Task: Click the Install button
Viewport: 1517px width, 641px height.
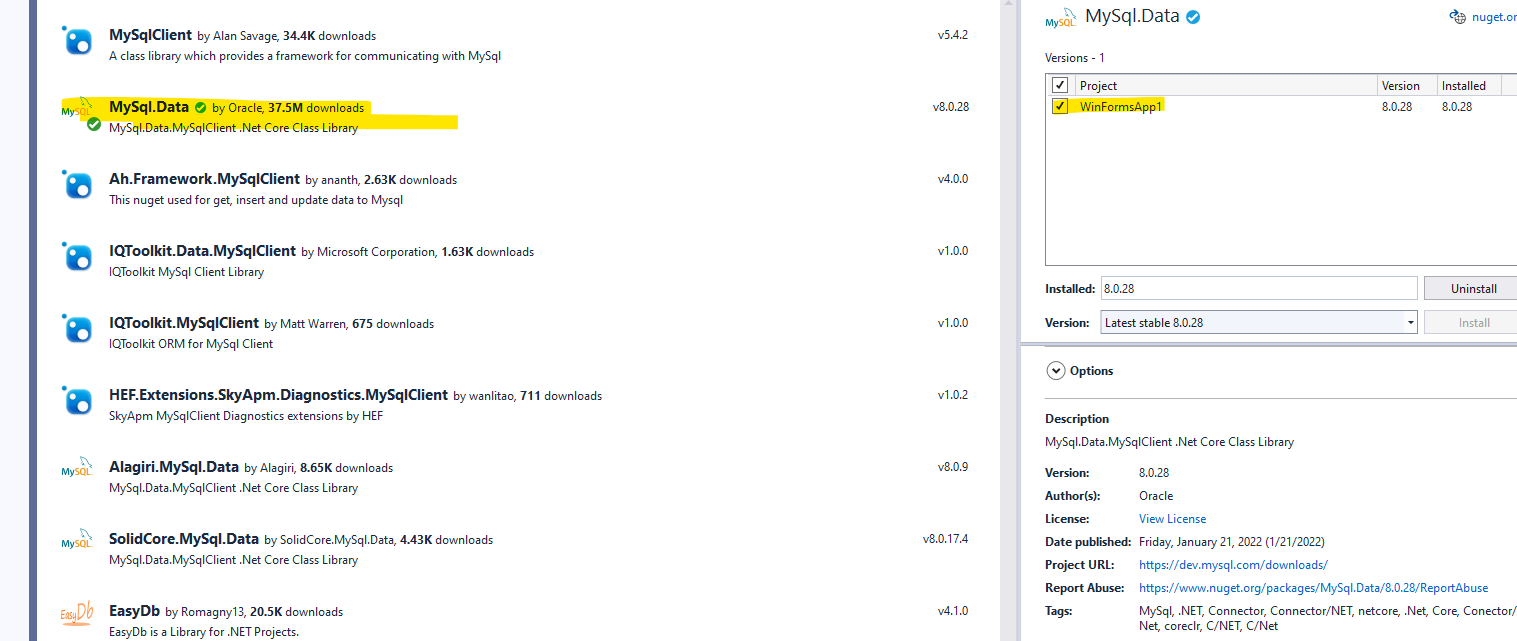Action: (1473, 323)
